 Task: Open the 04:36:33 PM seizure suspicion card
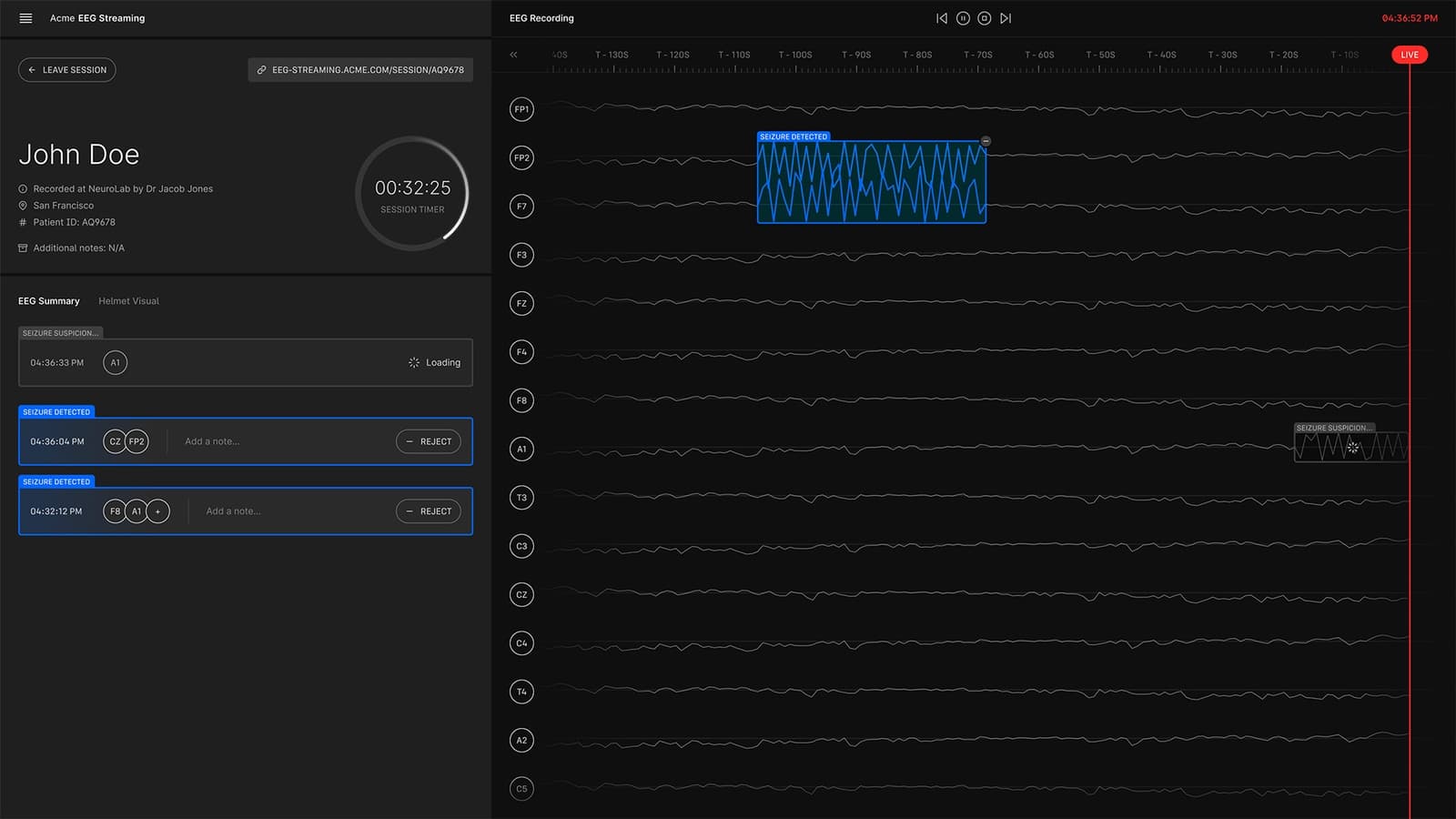click(246, 362)
